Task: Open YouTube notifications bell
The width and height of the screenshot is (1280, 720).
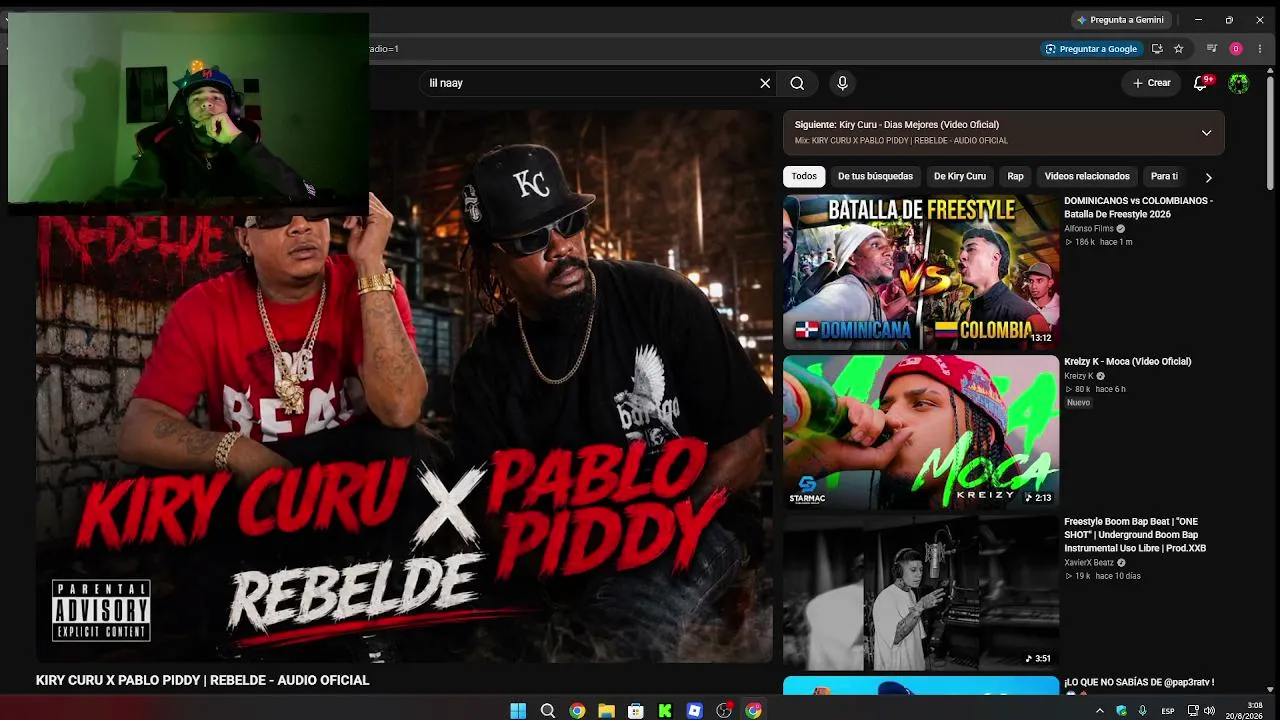Action: (1201, 83)
